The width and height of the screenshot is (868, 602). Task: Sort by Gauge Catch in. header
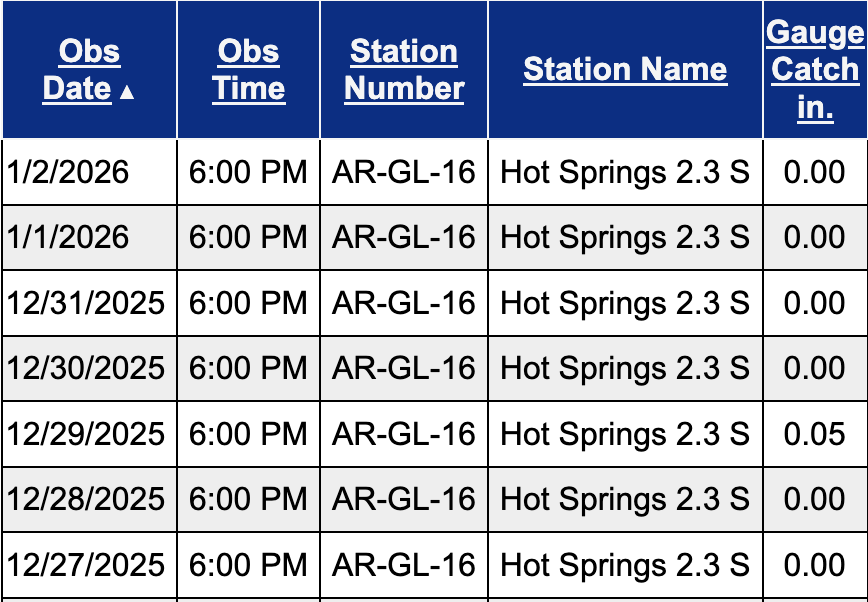(815, 69)
